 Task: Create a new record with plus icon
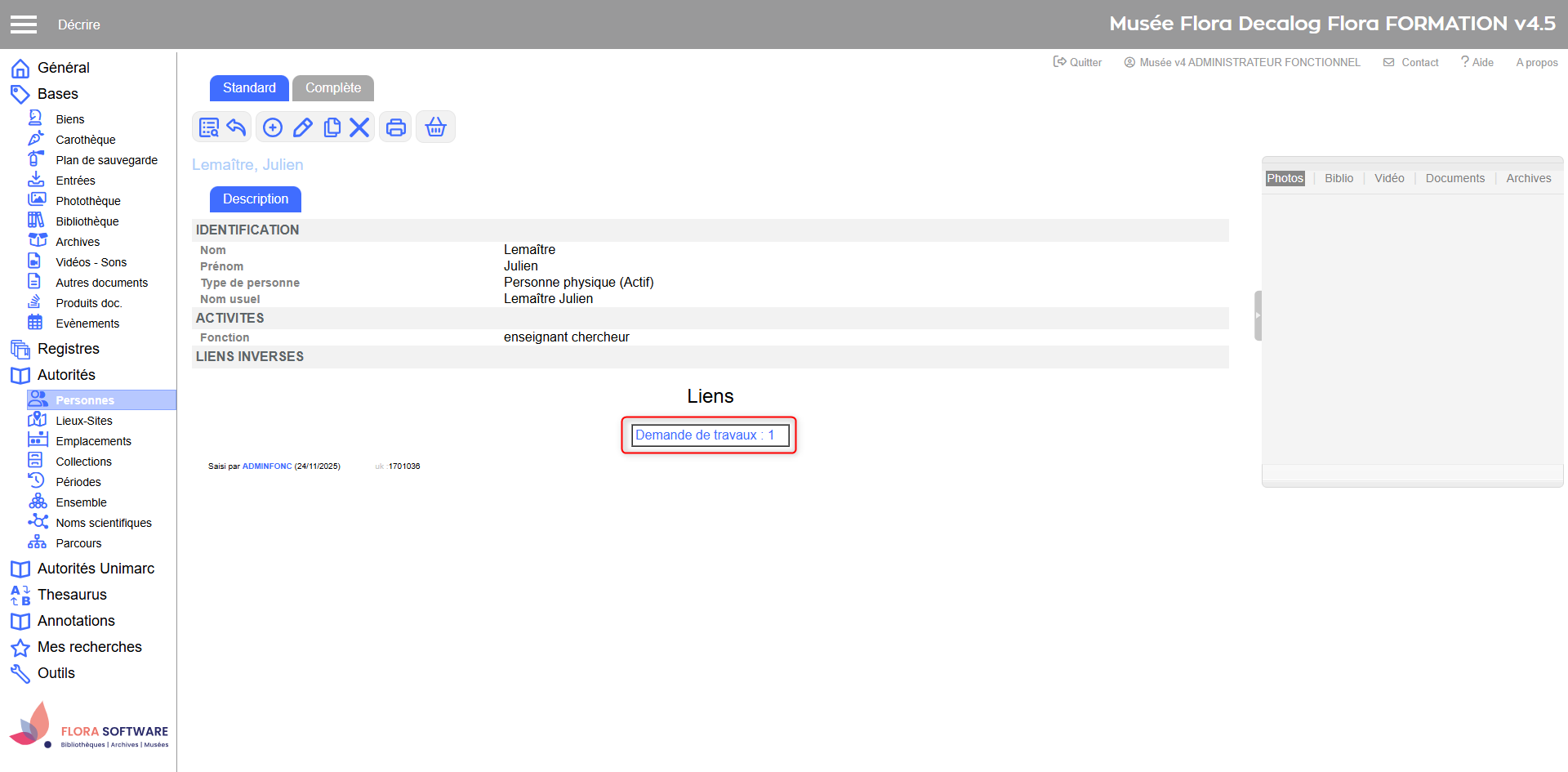click(x=273, y=127)
